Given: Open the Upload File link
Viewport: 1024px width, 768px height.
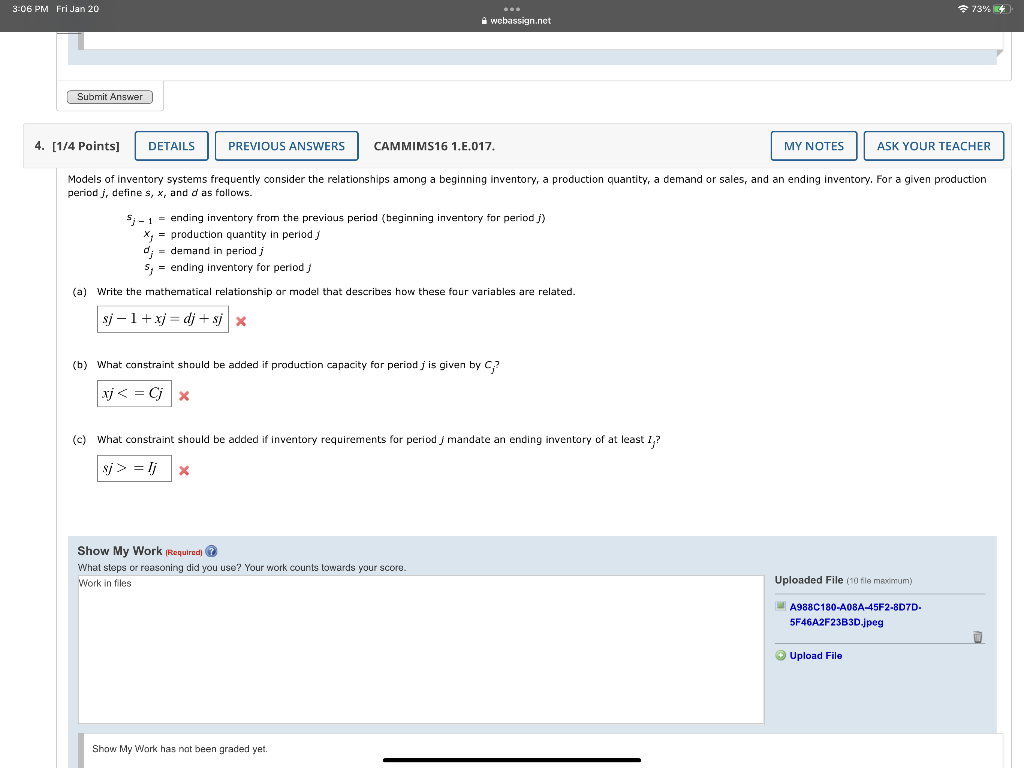Looking at the screenshot, I should pos(814,655).
